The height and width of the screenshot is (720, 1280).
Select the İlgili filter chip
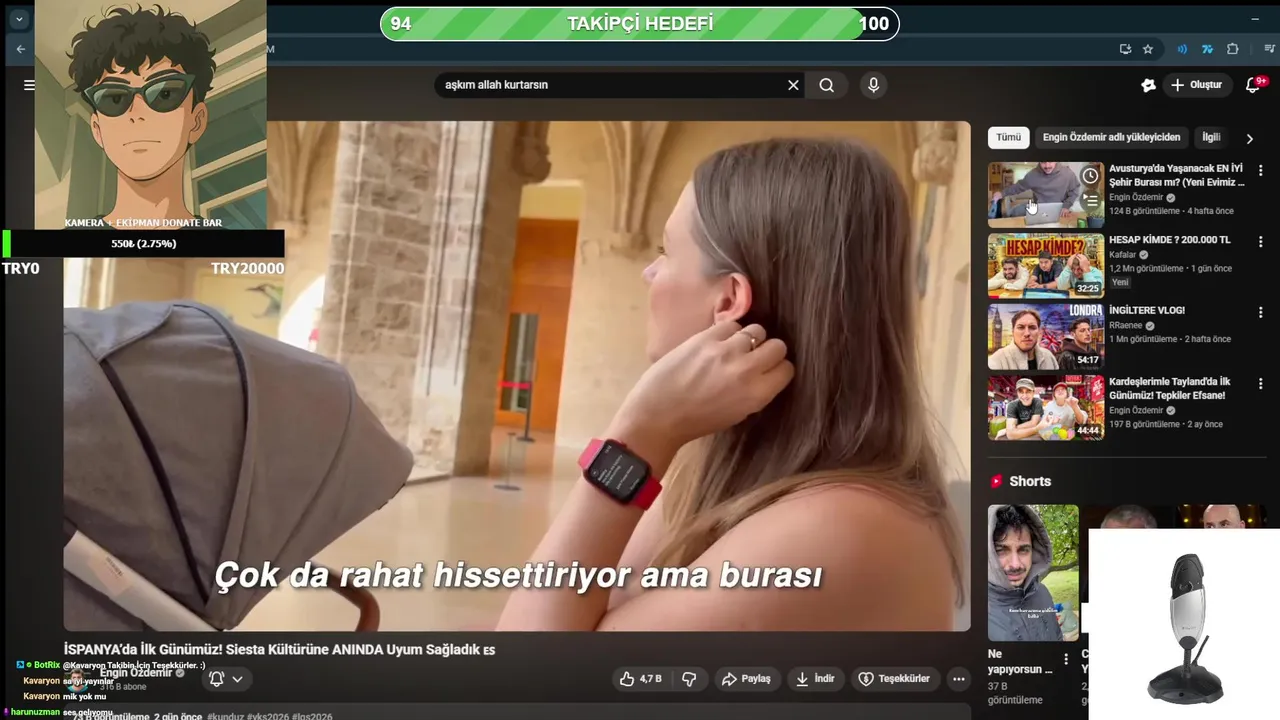[1211, 137]
